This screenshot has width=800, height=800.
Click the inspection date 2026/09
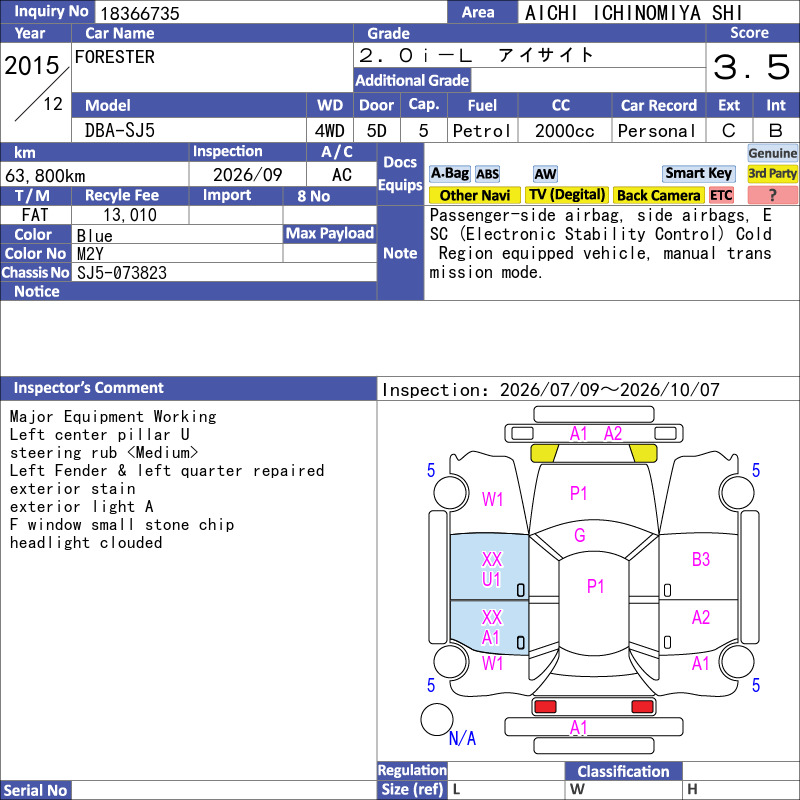[x=247, y=175]
